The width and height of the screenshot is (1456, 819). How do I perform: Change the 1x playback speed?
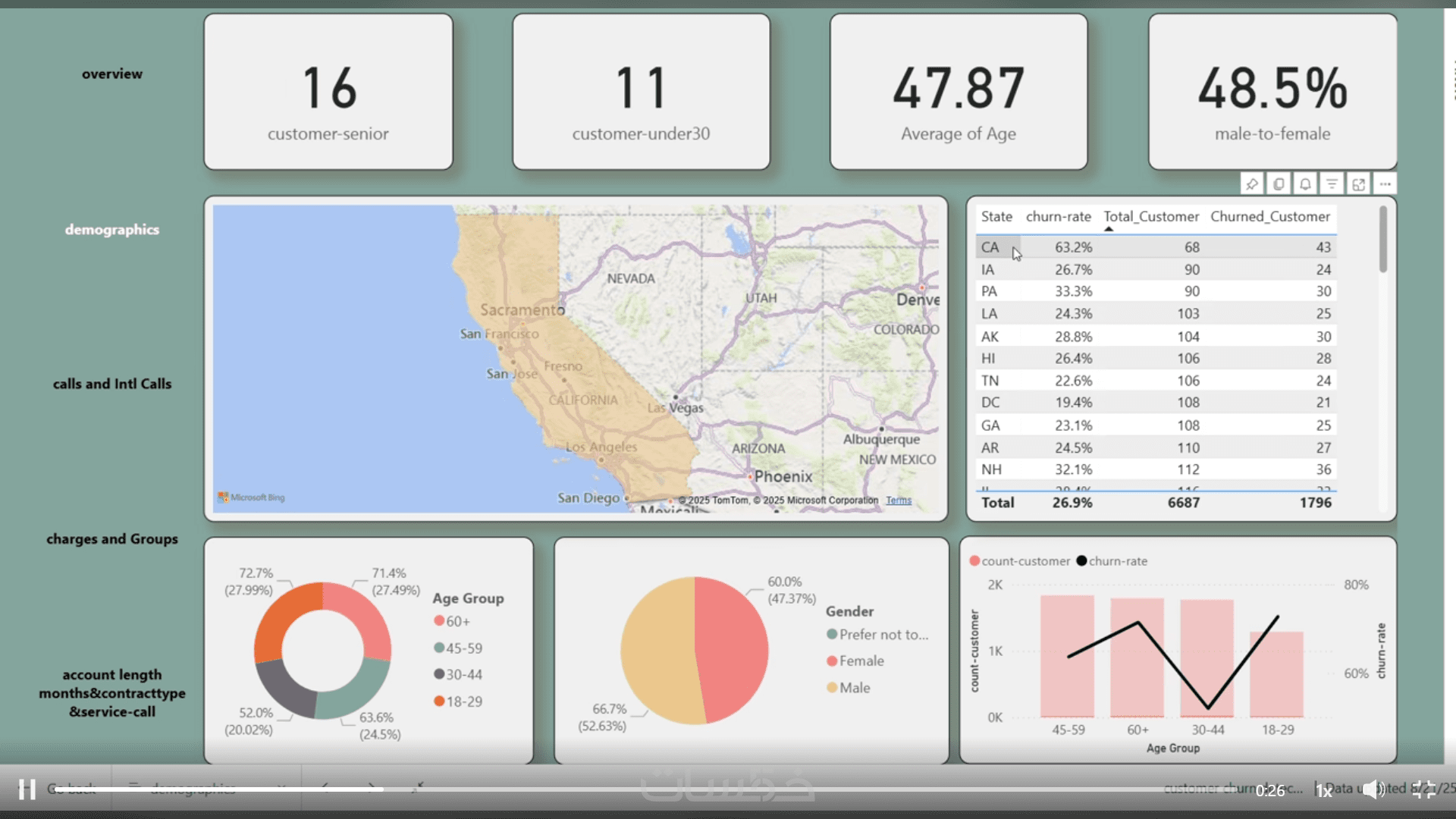click(1324, 791)
